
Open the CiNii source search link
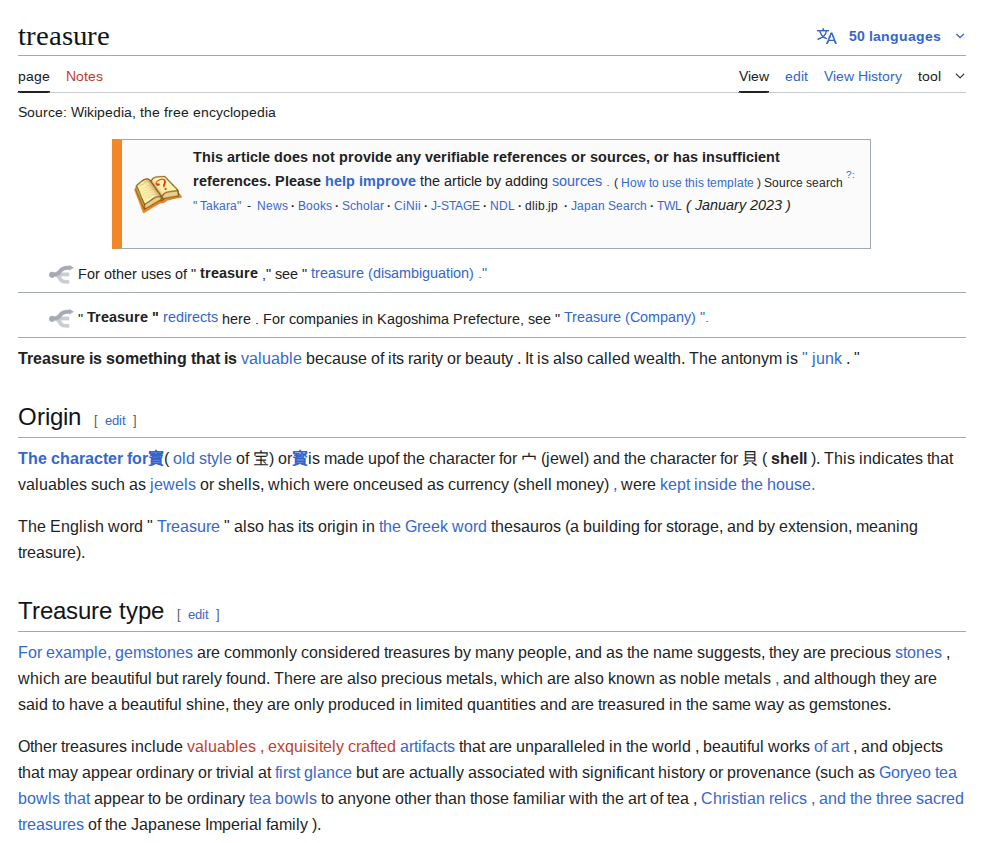[x=407, y=206]
